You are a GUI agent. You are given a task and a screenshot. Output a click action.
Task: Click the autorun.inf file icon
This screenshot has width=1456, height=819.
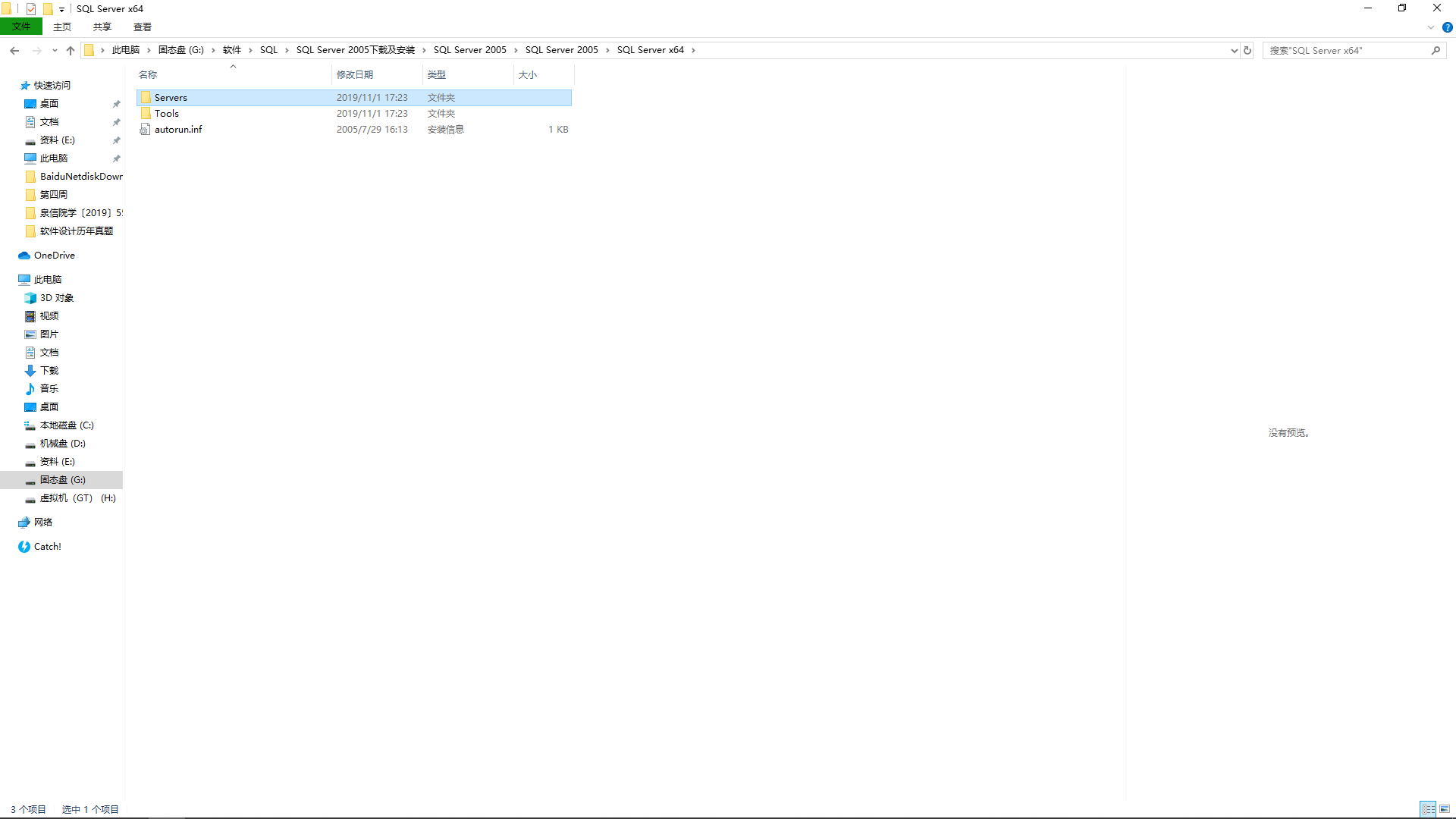point(146,130)
